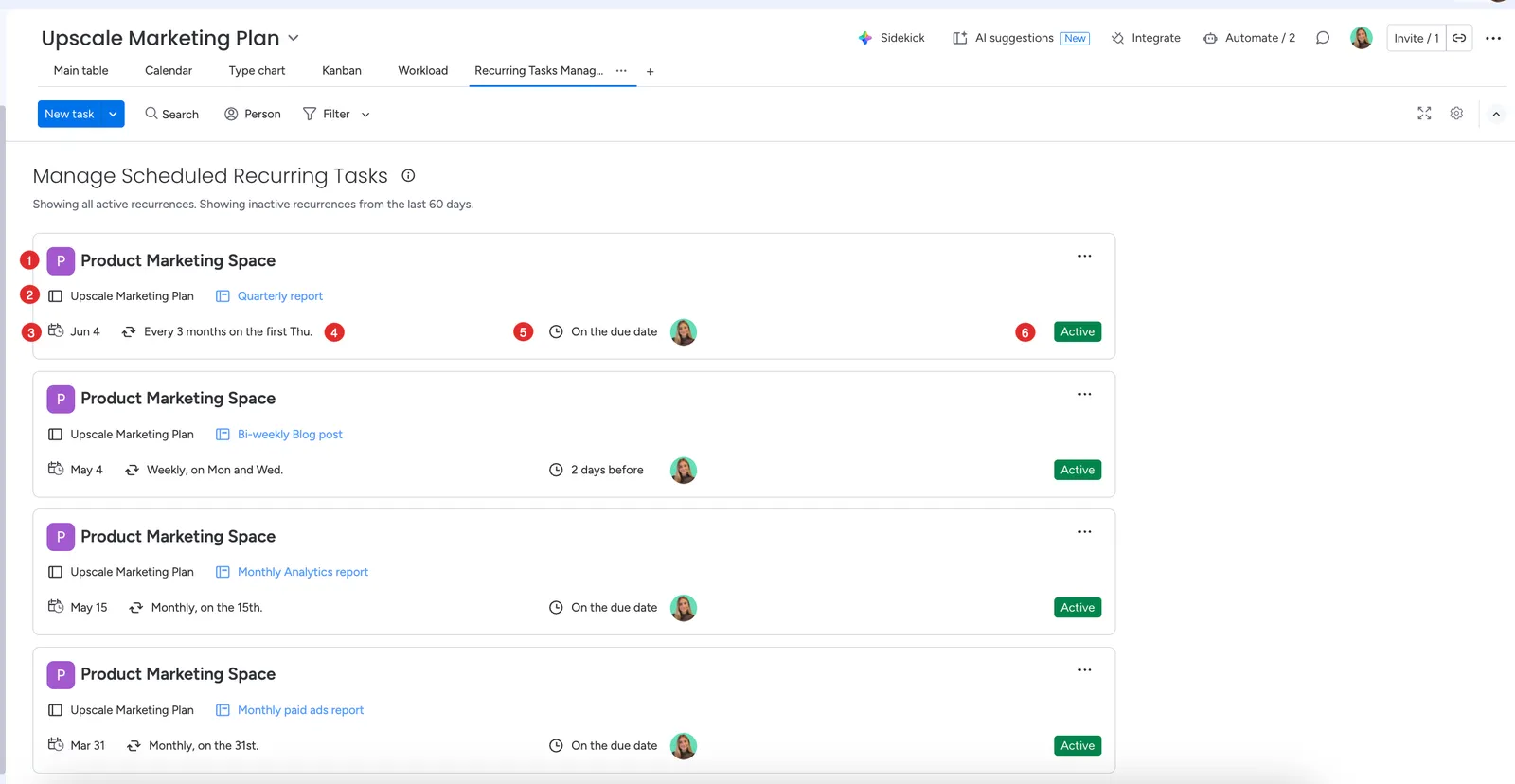Click Active status on Bi-weekly Blog post card
Screen dimensions: 1515x784
(1078, 471)
